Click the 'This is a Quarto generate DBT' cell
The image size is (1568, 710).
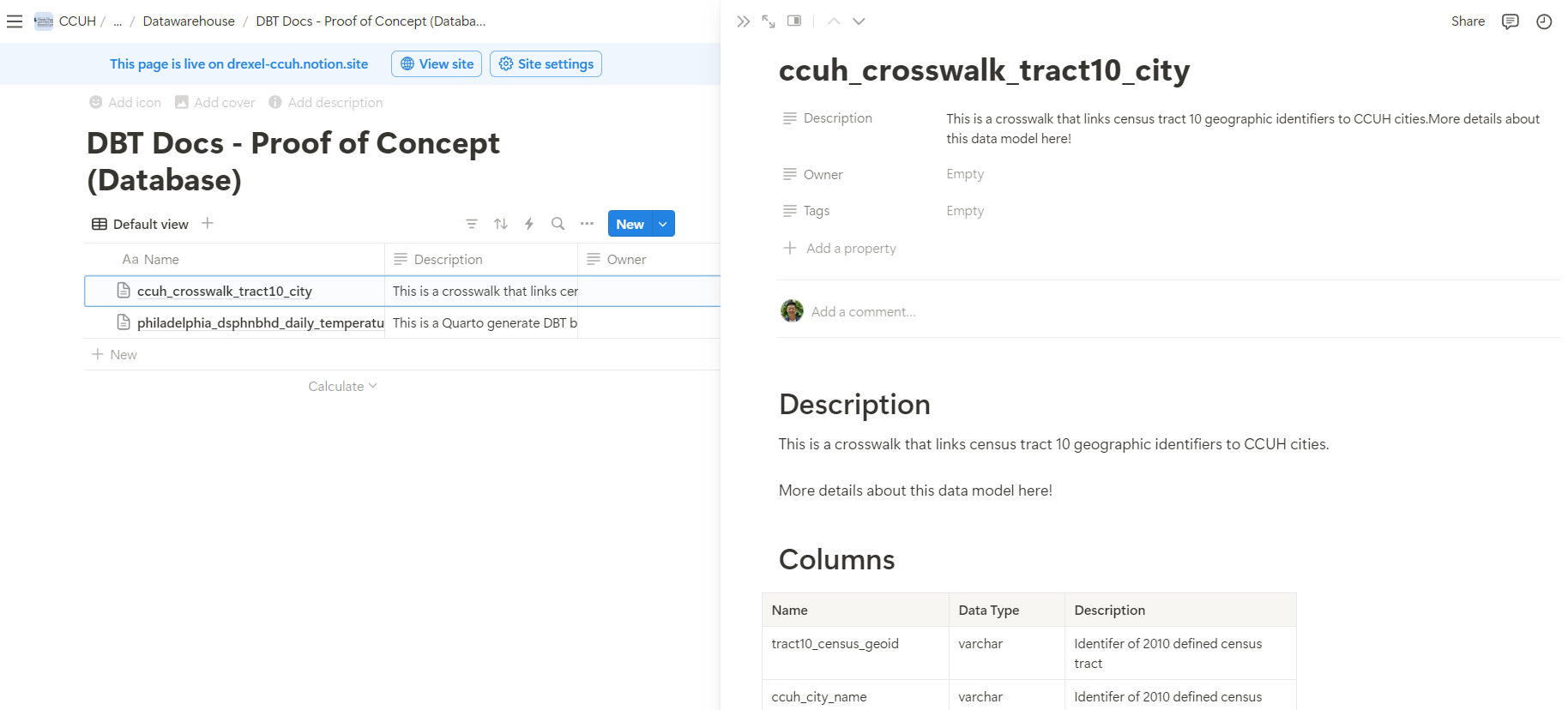[x=481, y=322]
